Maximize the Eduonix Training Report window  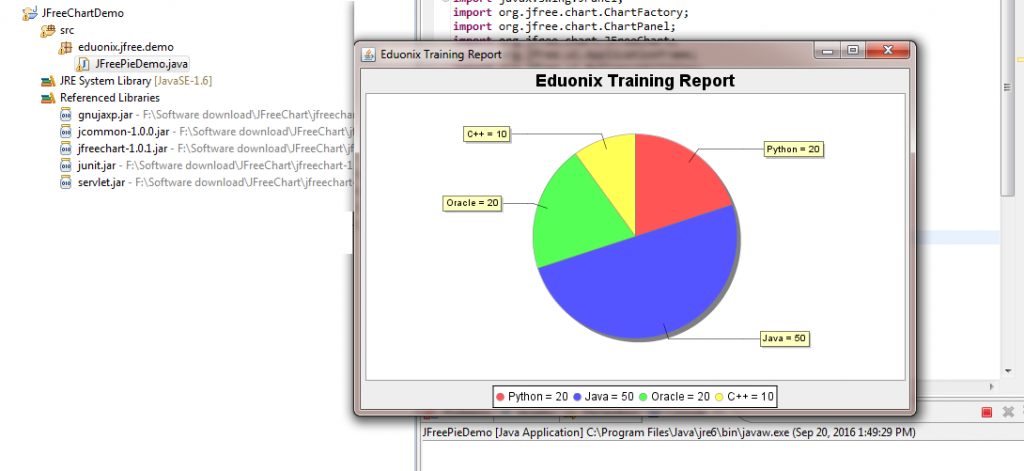point(852,50)
